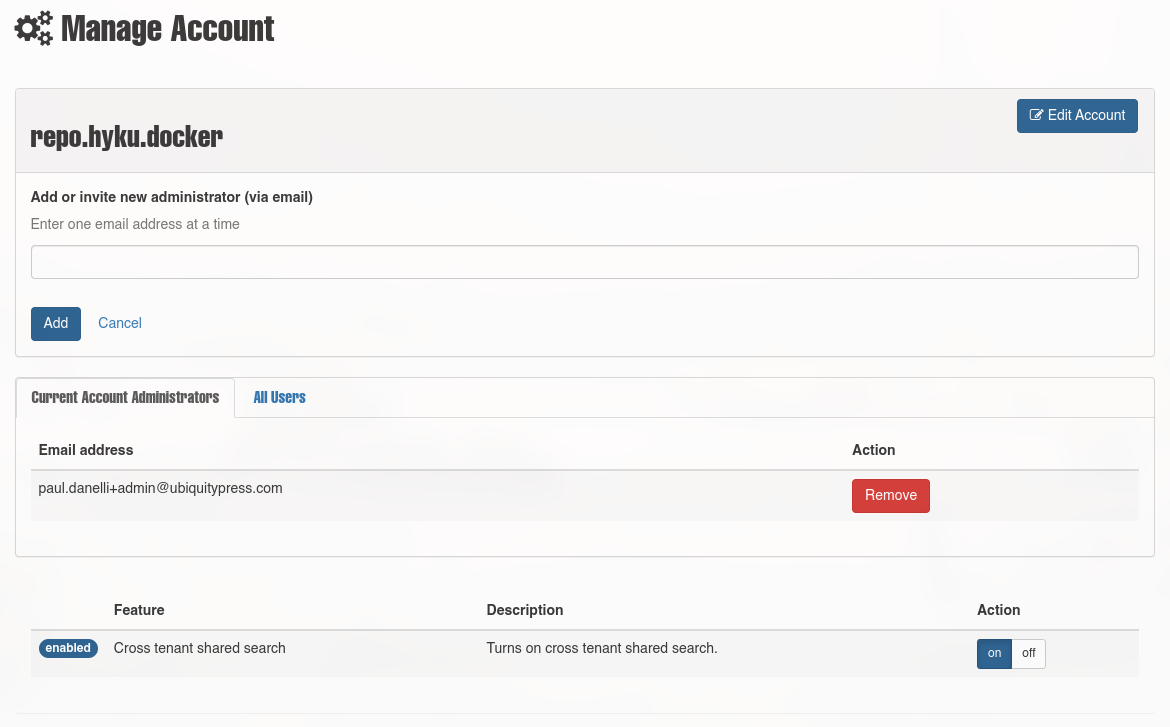
Task: Focus the administrator email input field
Action: (x=584, y=262)
